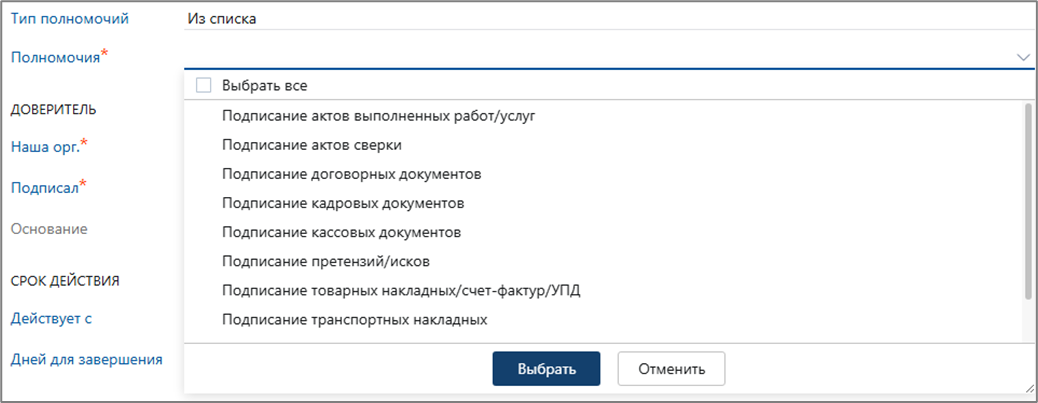Select "Подписание кассовых документов" option

tap(341, 233)
